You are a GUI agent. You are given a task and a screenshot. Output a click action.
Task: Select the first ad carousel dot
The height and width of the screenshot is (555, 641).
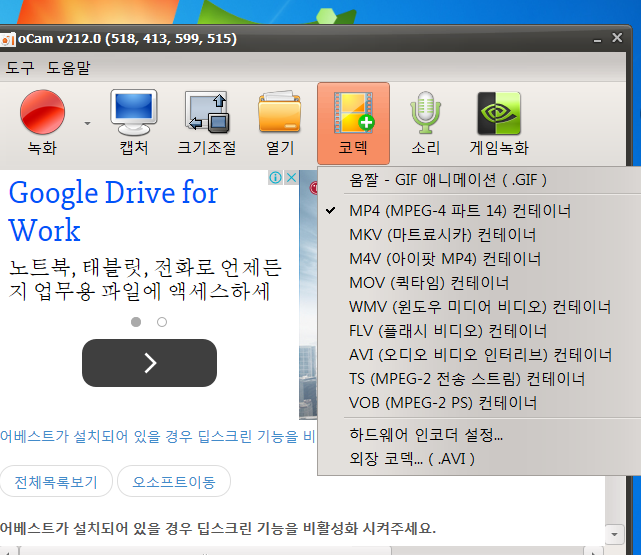pyautogui.click(x=136, y=322)
